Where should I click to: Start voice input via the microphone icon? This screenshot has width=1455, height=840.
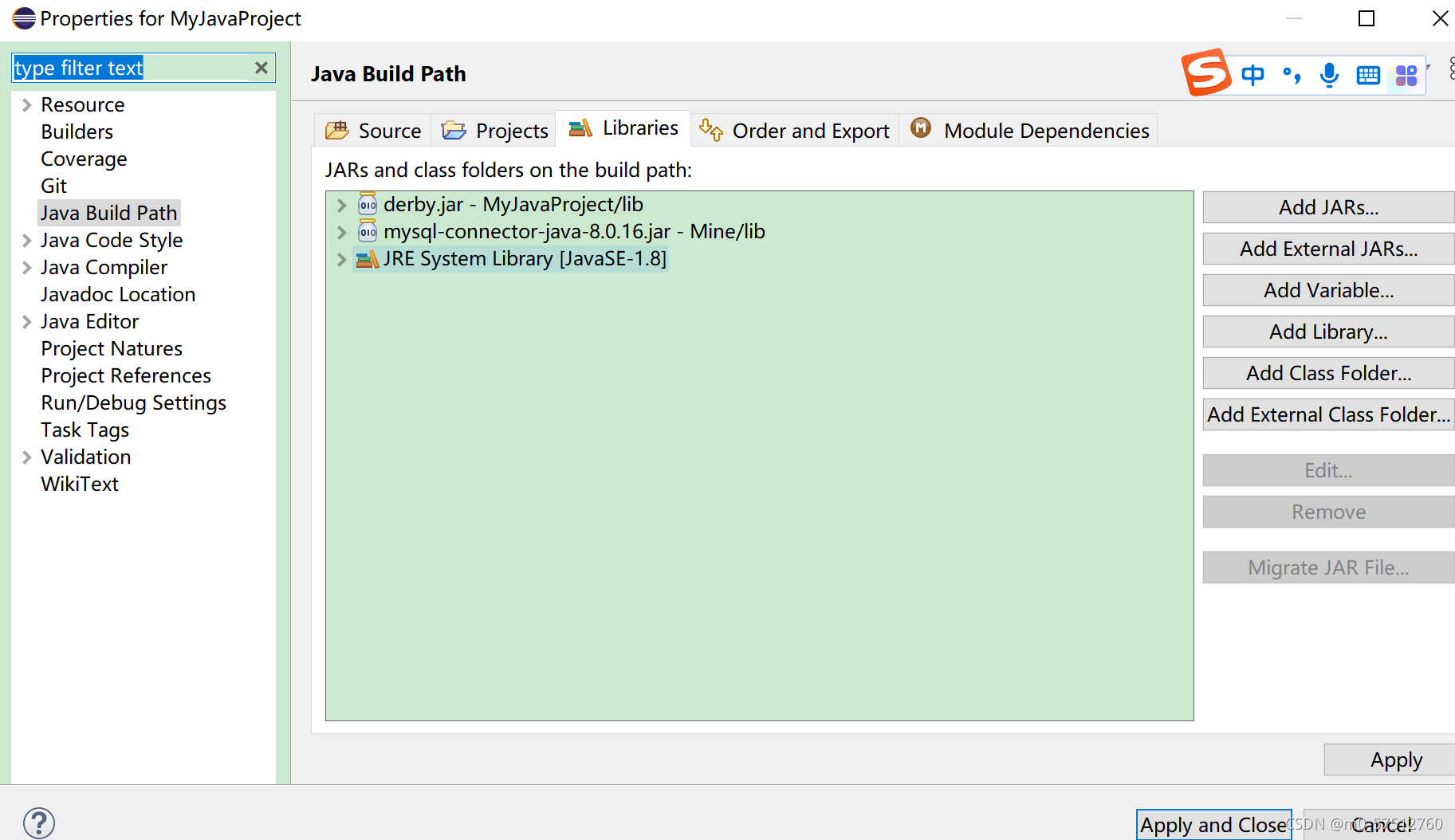point(1329,74)
